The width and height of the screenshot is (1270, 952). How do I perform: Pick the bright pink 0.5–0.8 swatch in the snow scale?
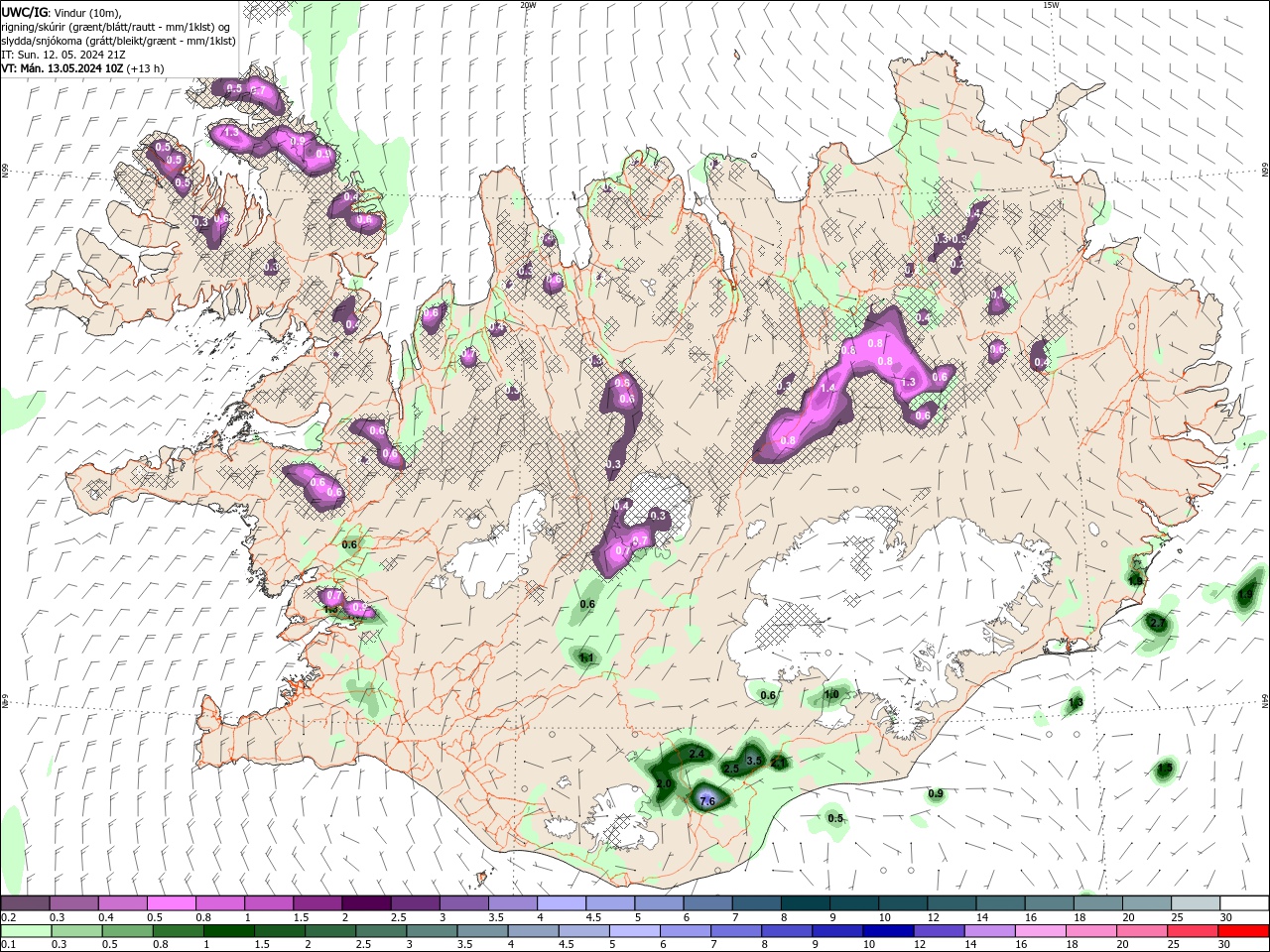coord(171,903)
